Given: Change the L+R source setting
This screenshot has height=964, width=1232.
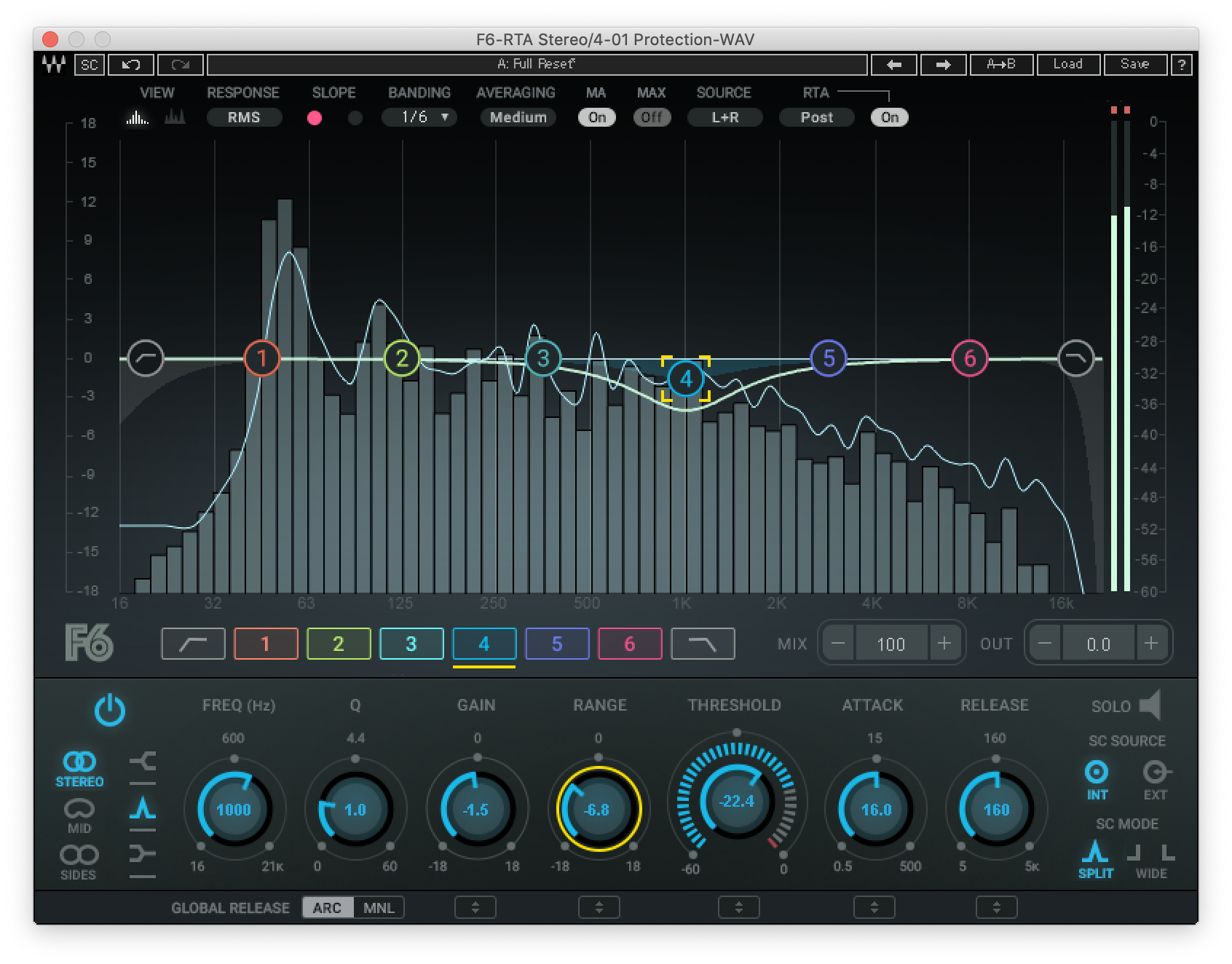Looking at the screenshot, I should click(x=725, y=117).
